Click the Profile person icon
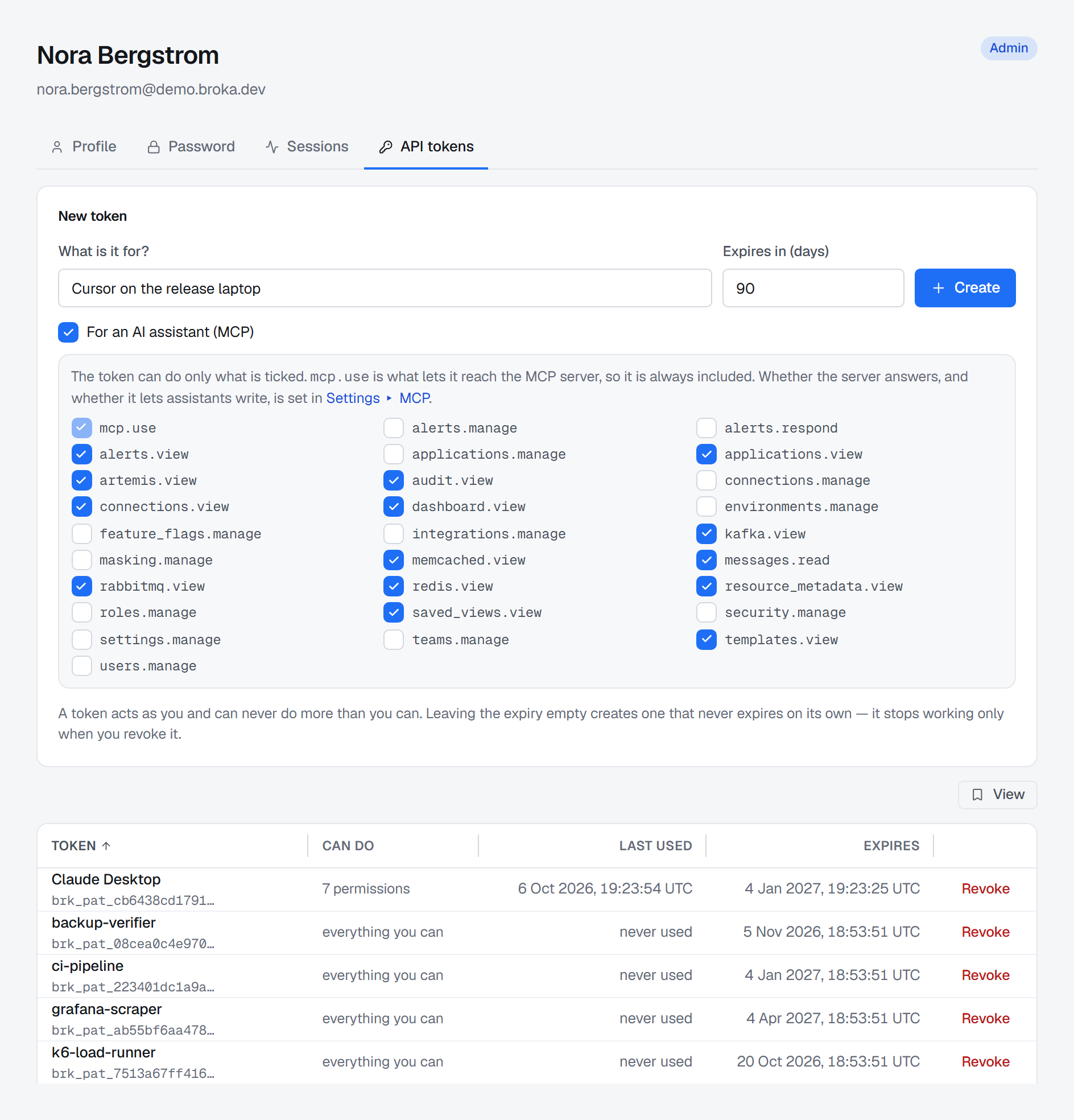The width and height of the screenshot is (1074, 1120). 57,147
